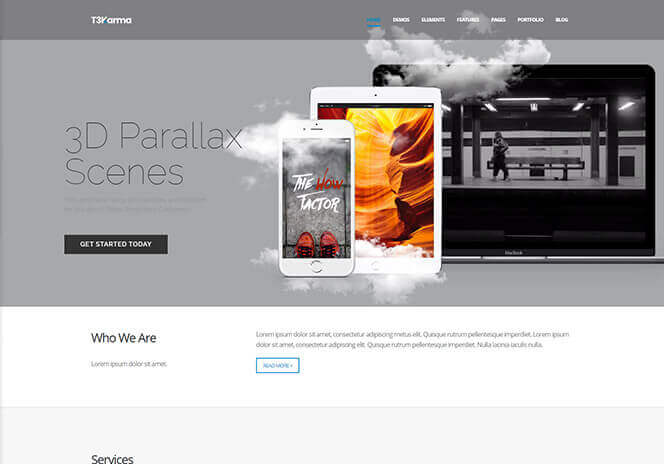This screenshot has height=464, width=664.
Task: Open the Home menu item
Action: [373, 20]
